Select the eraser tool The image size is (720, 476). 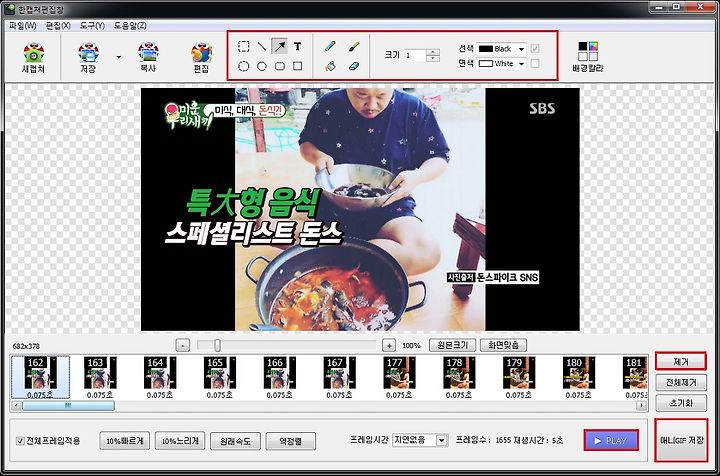coord(354,67)
